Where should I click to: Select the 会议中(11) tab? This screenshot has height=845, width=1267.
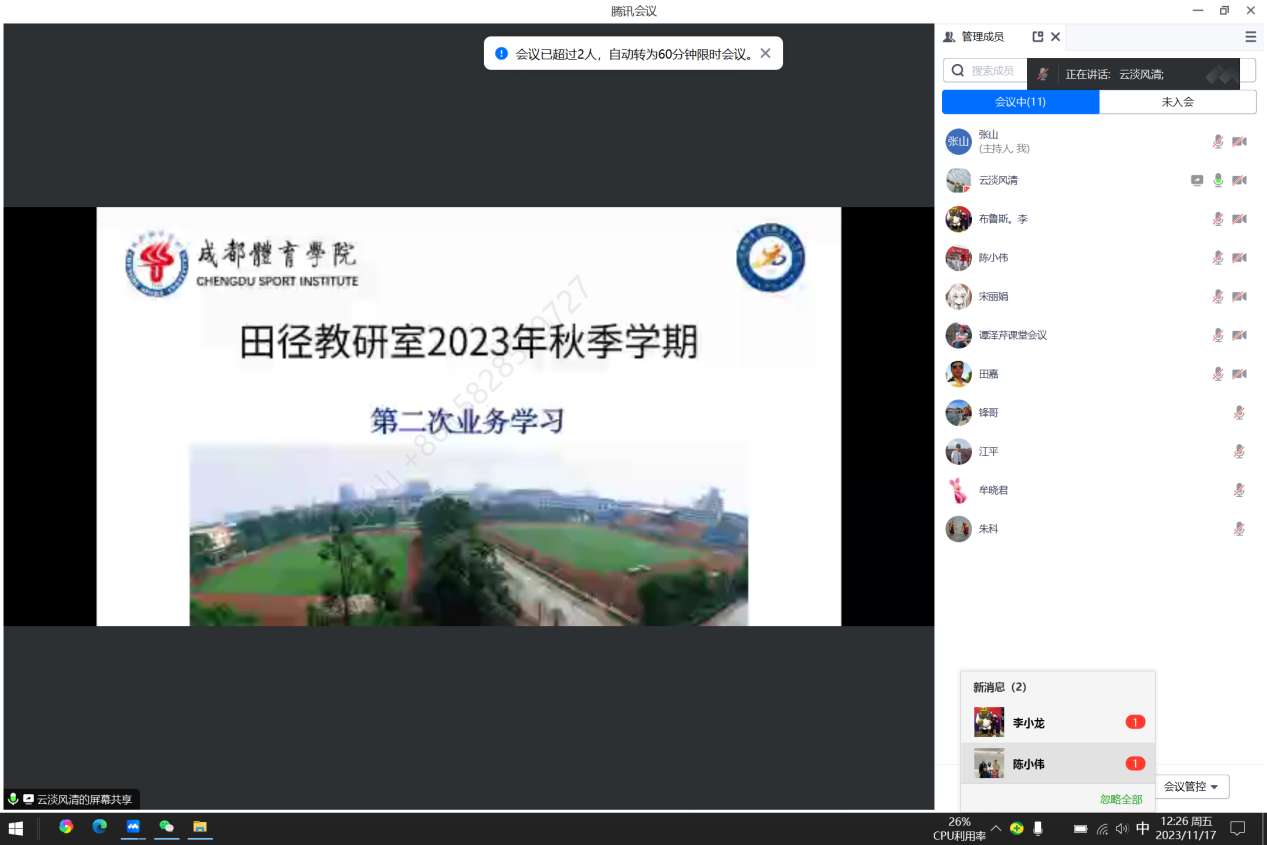(1020, 102)
